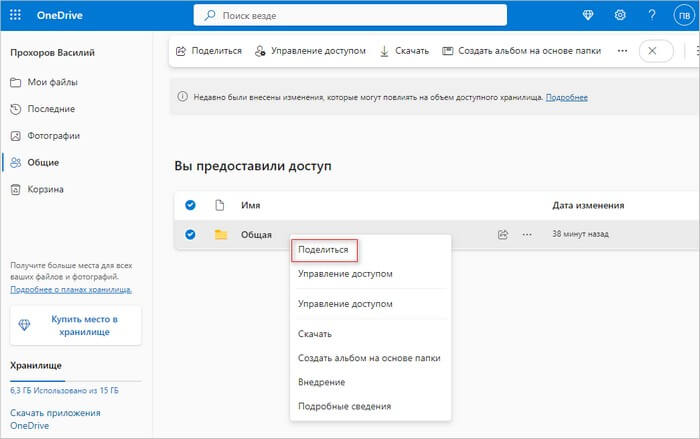Open 'Мои файлы' in sidebar
700x439 pixels.
tap(44, 82)
